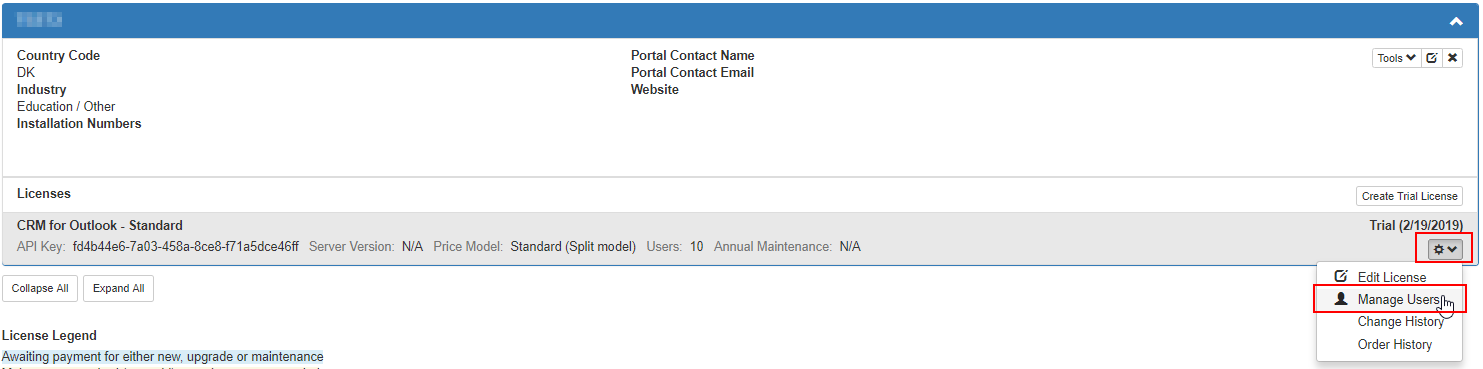
Task: Click the pencil icon next to Edit License
Action: (1341, 277)
